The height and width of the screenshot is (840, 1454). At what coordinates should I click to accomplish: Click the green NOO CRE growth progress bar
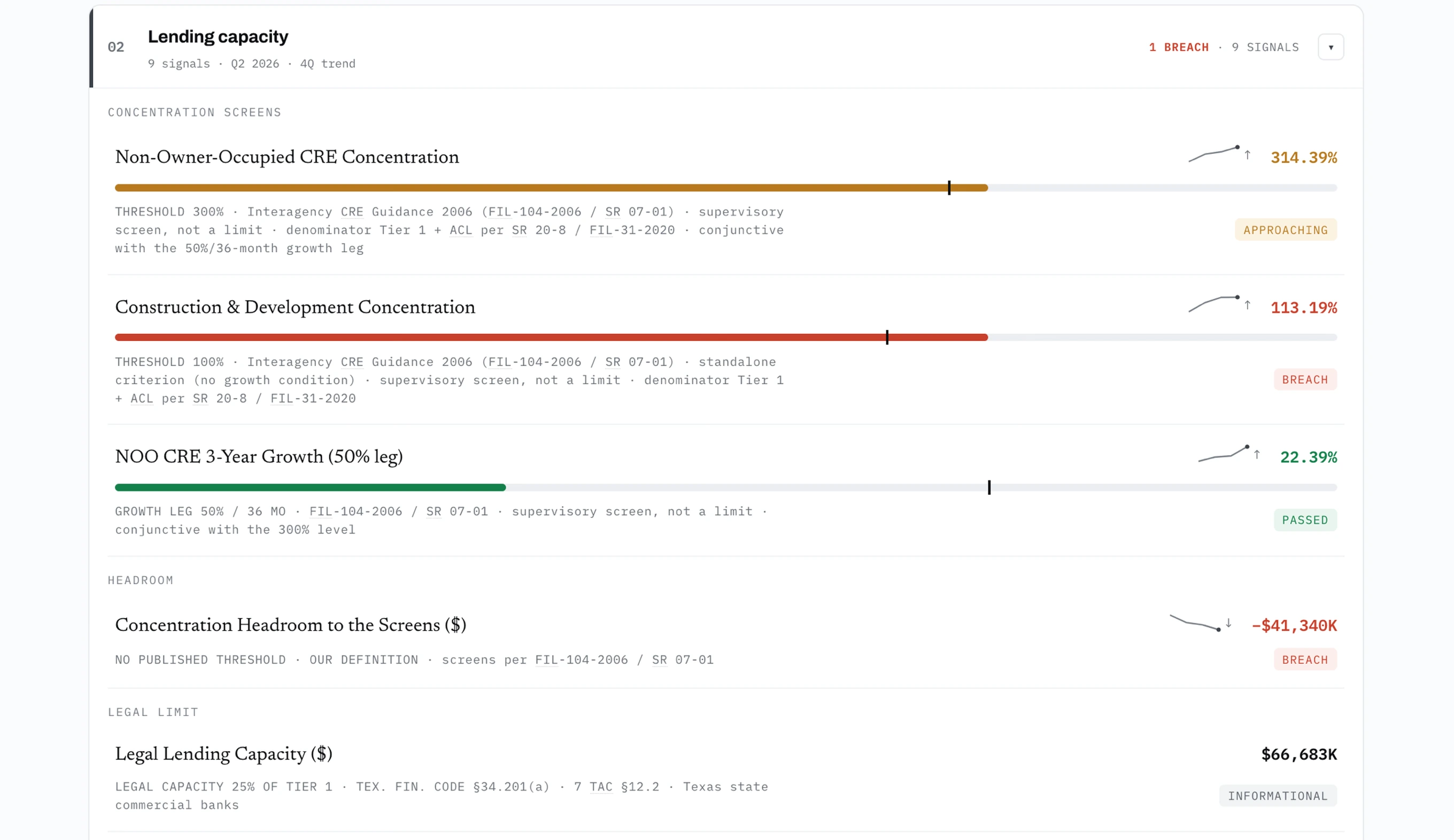[311, 487]
